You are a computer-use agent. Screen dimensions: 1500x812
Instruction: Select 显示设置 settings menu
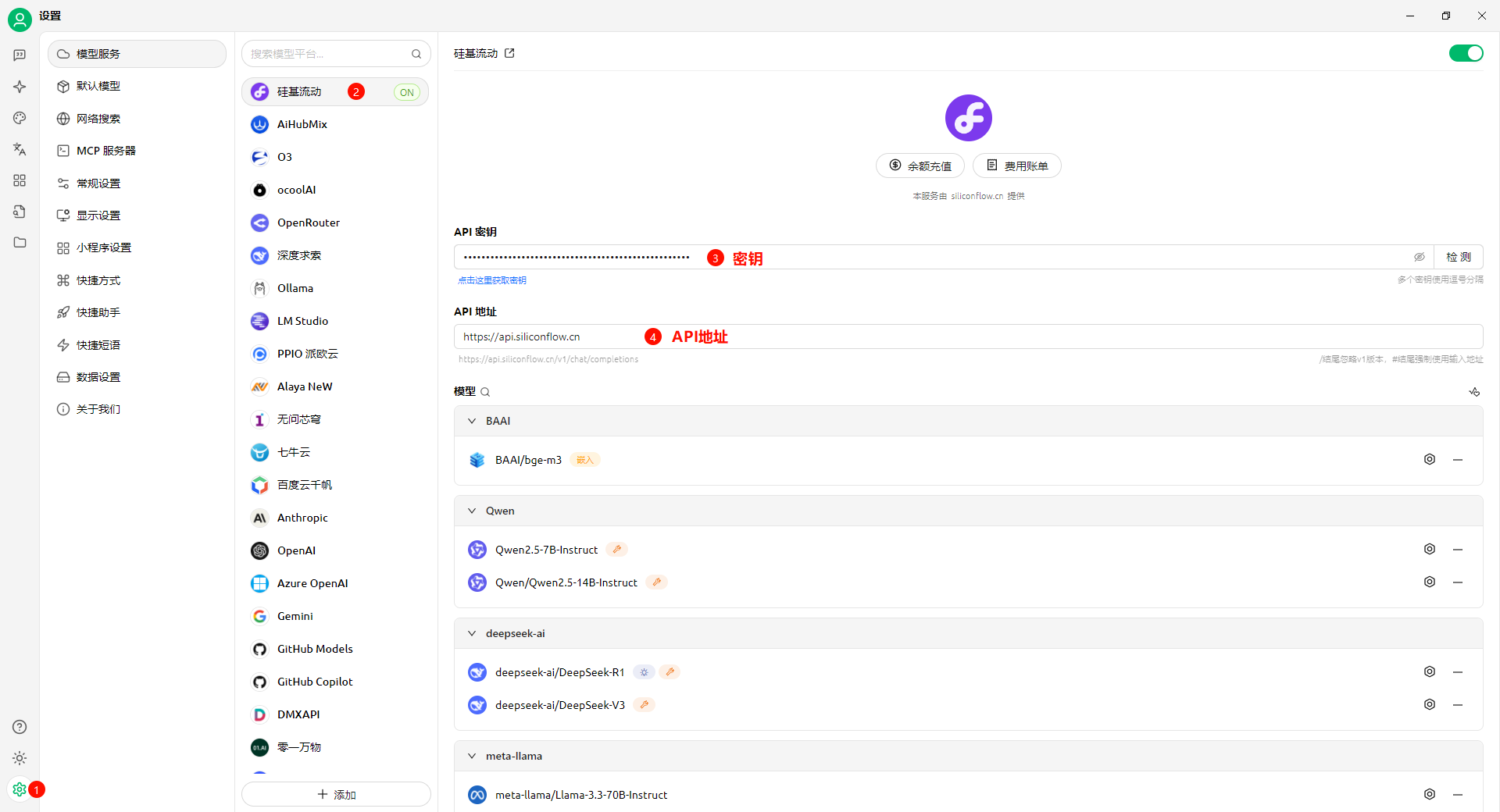pos(137,215)
